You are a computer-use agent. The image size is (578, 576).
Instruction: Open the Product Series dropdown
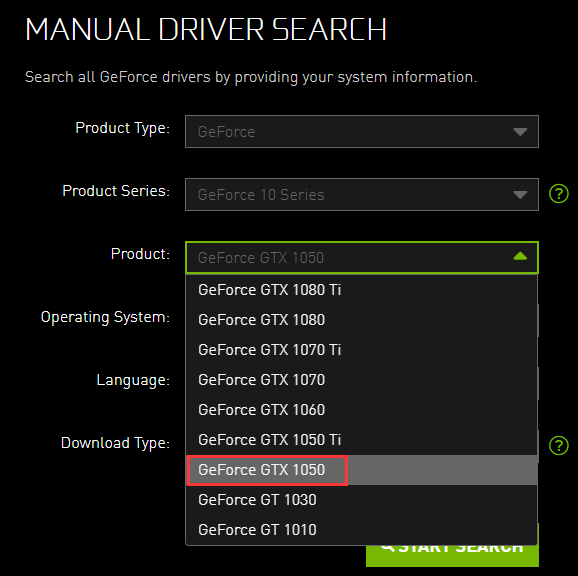click(x=362, y=195)
